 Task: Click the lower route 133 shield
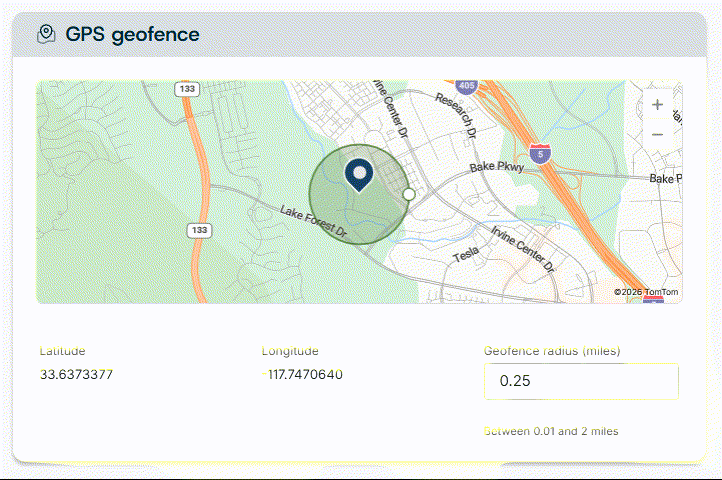199,230
